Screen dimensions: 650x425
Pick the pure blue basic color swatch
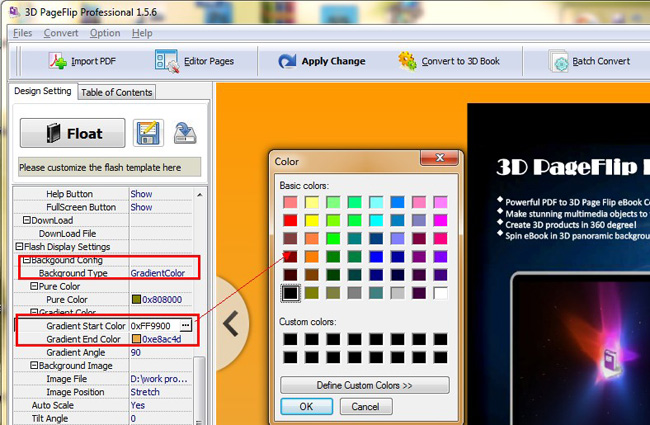(376, 257)
